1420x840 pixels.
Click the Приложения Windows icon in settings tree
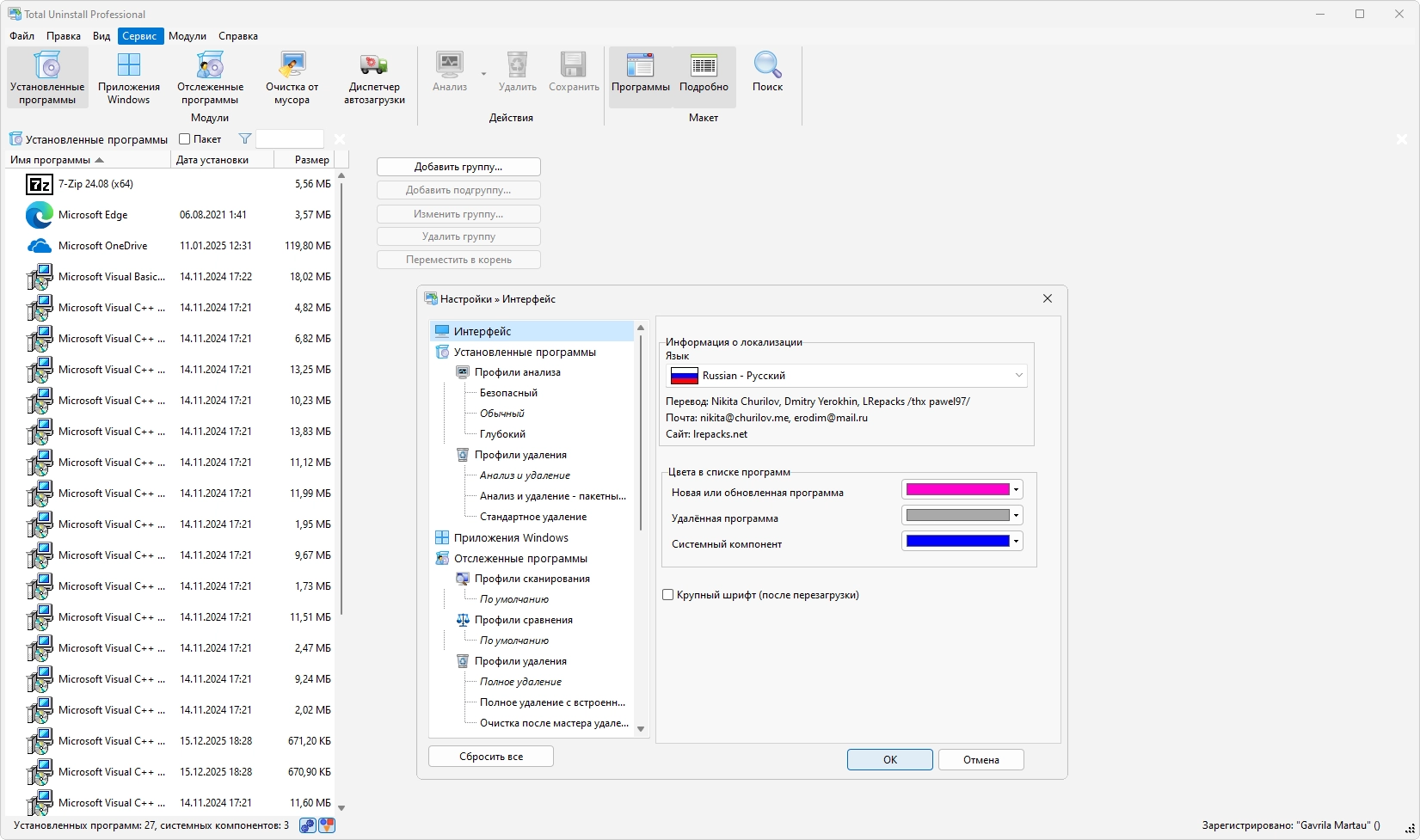pyautogui.click(x=442, y=537)
